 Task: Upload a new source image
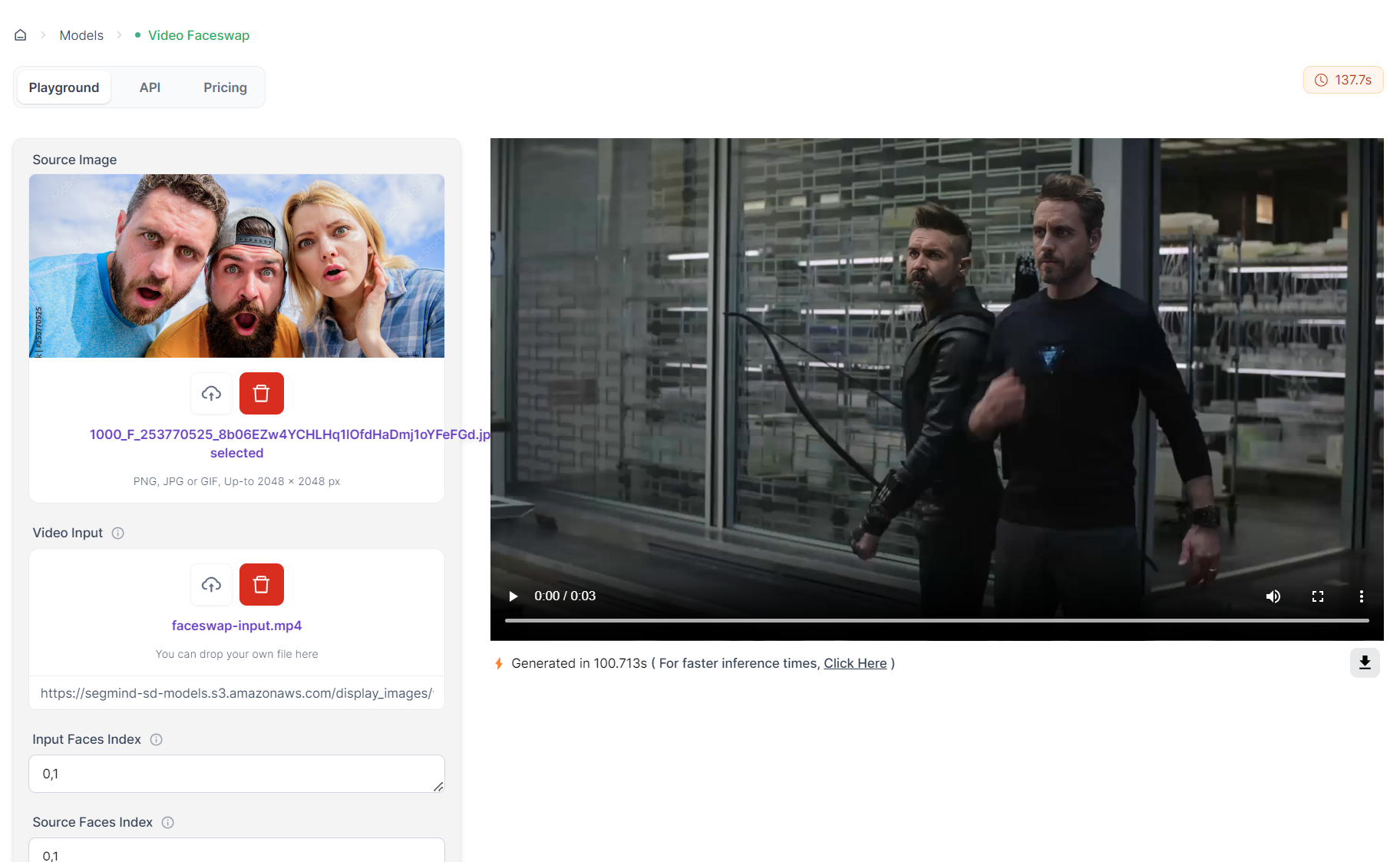click(x=211, y=394)
